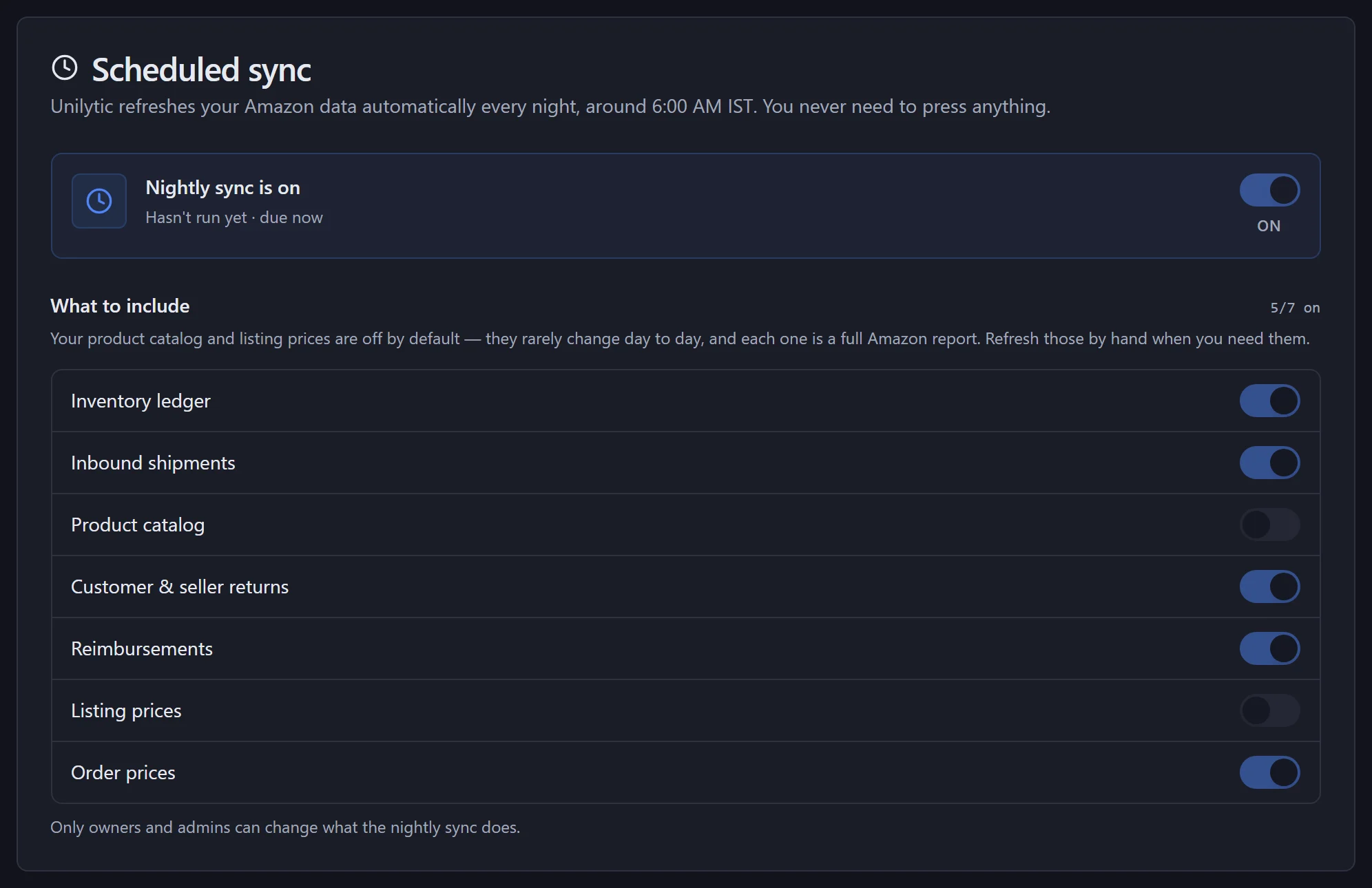Turn off the Order prices toggle

[1269, 772]
